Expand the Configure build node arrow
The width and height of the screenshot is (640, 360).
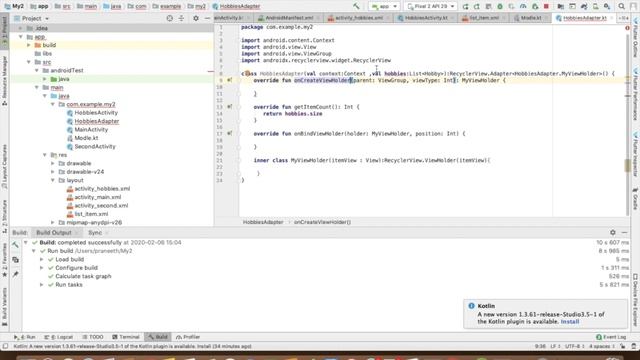tap(42, 268)
